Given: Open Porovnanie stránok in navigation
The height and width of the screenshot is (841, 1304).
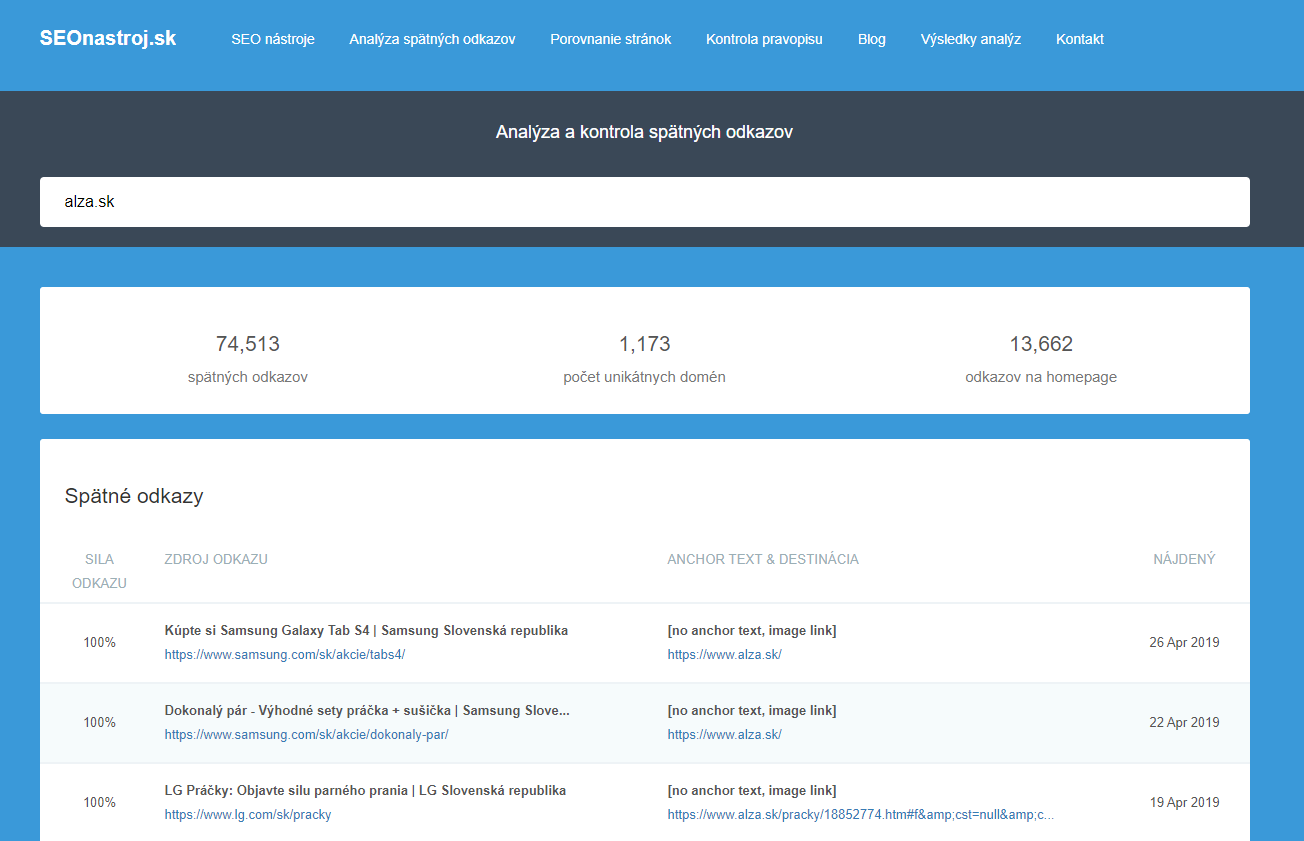Looking at the screenshot, I should coord(611,39).
